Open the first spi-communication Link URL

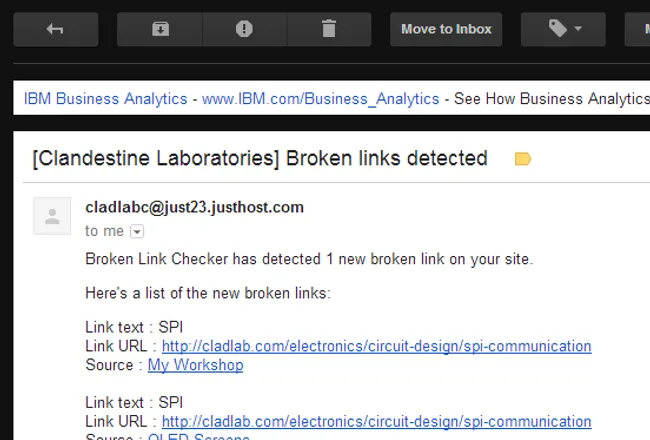376,346
